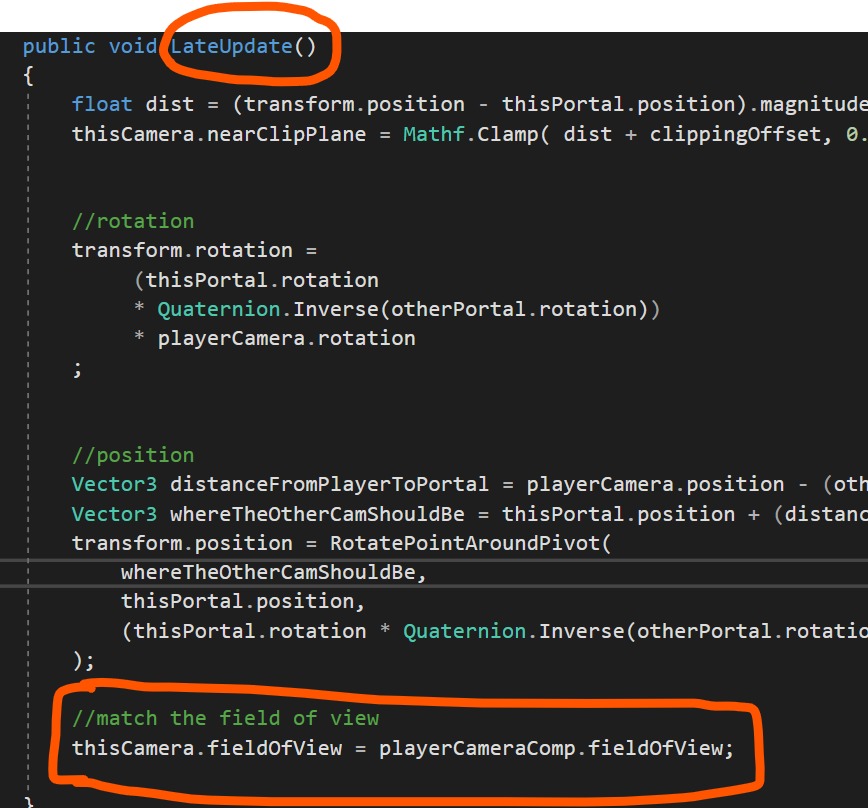Viewport: 868px width, 808px height.
Task: Click playerCamera.rotation in the rotation assignment
Action: coord(286,338)
